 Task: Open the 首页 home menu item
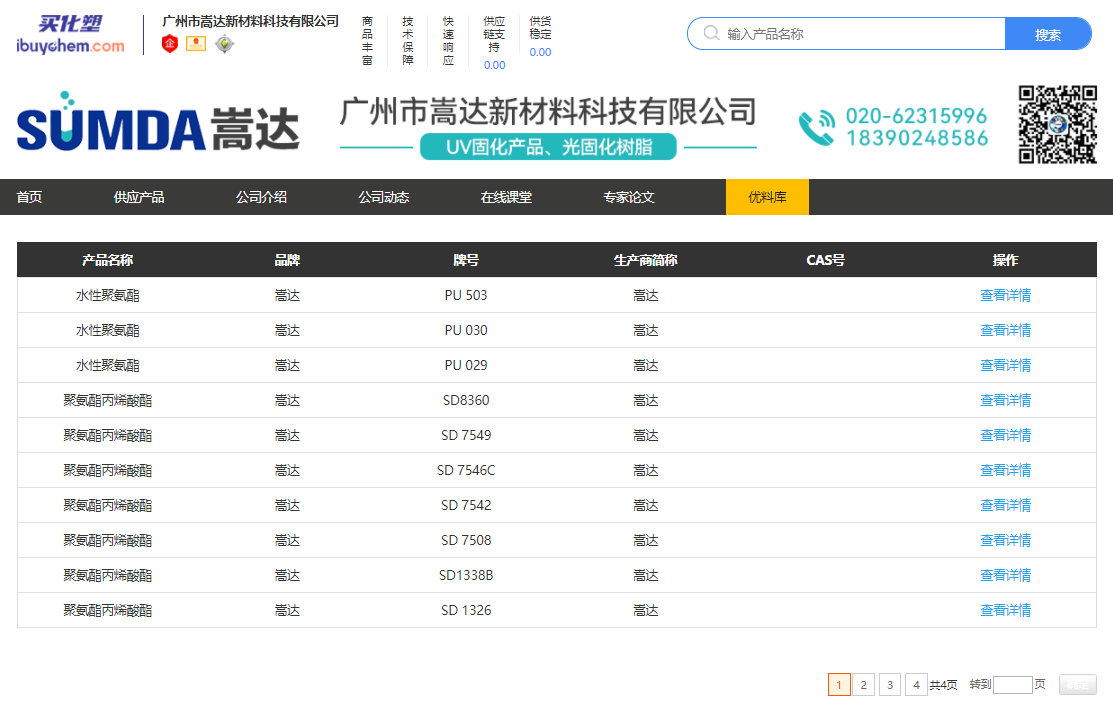tap(29, 197)
